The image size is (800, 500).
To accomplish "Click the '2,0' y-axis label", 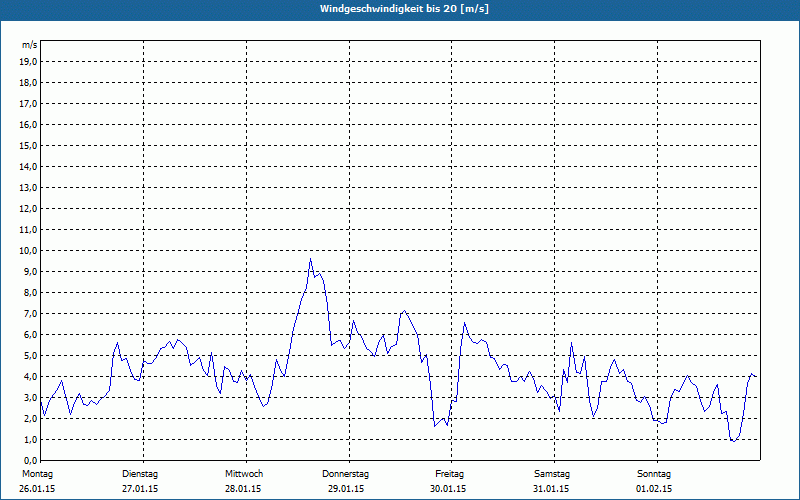I will point(30,418).
